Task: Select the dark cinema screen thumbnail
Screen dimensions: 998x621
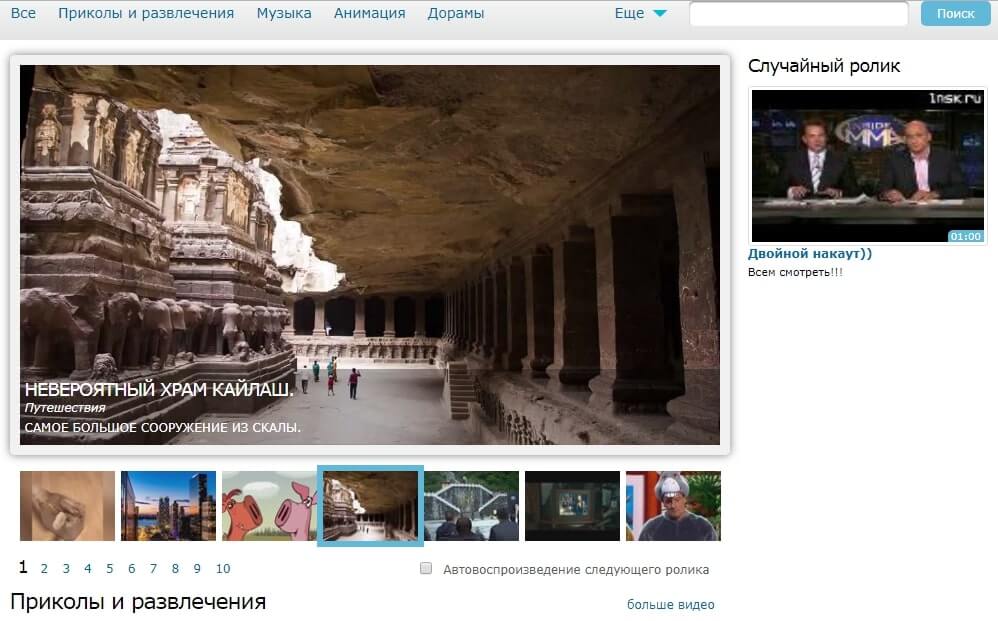Action: [x=572, y=506]
